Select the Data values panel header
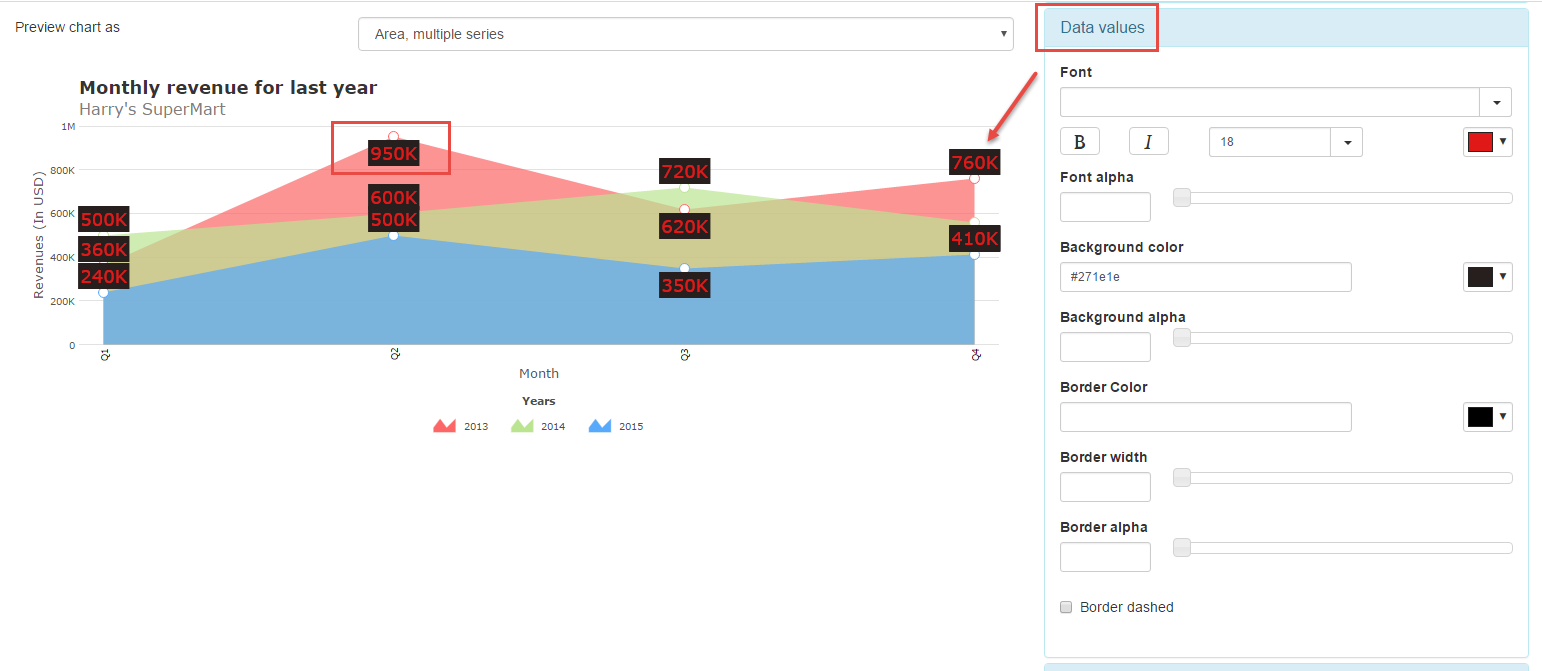The image size is (1542, 671). pyautogui.click(x=1096, y=27)
